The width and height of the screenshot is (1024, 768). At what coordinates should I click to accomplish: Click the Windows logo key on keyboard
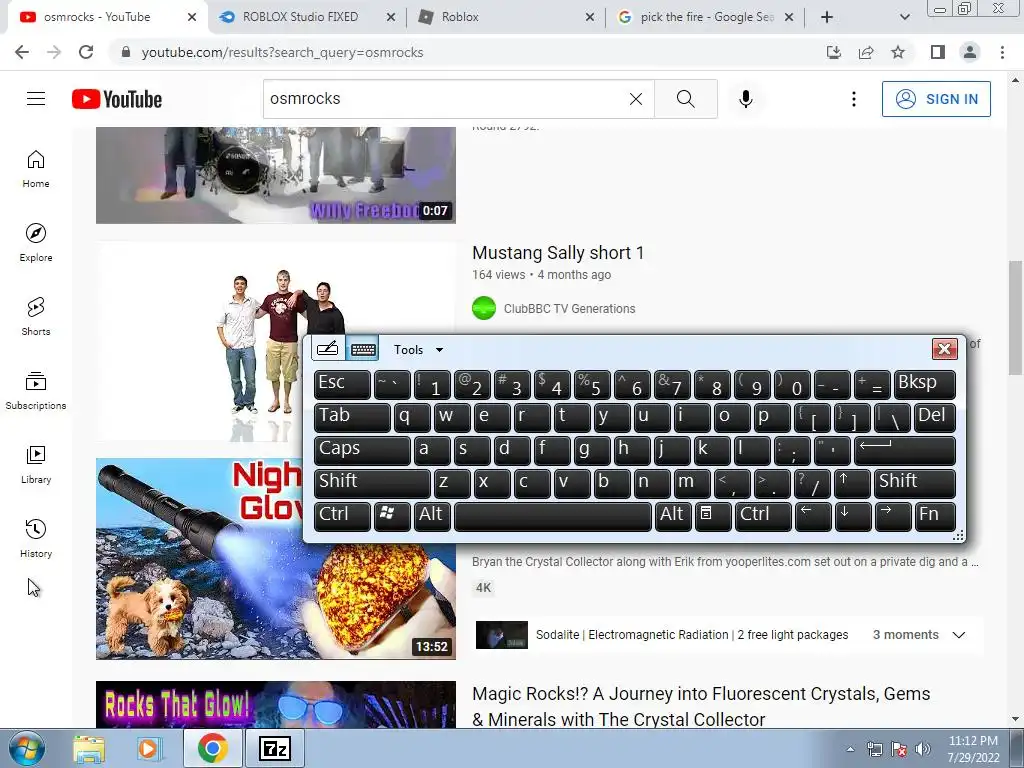click(x=392, y=515)
